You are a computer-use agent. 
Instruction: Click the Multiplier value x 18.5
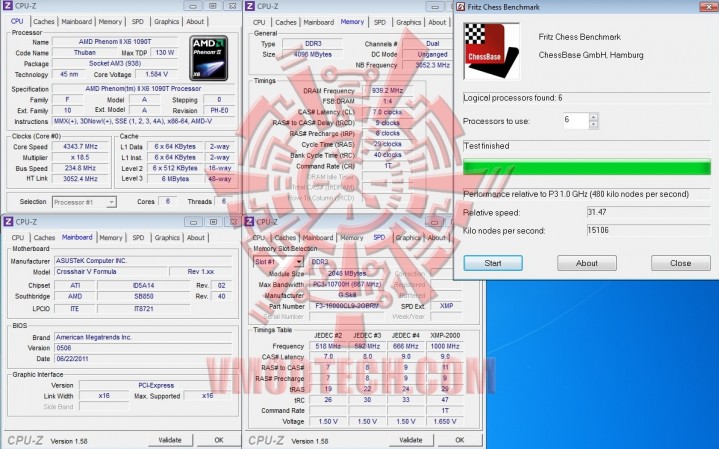click(x=80, y=157)
